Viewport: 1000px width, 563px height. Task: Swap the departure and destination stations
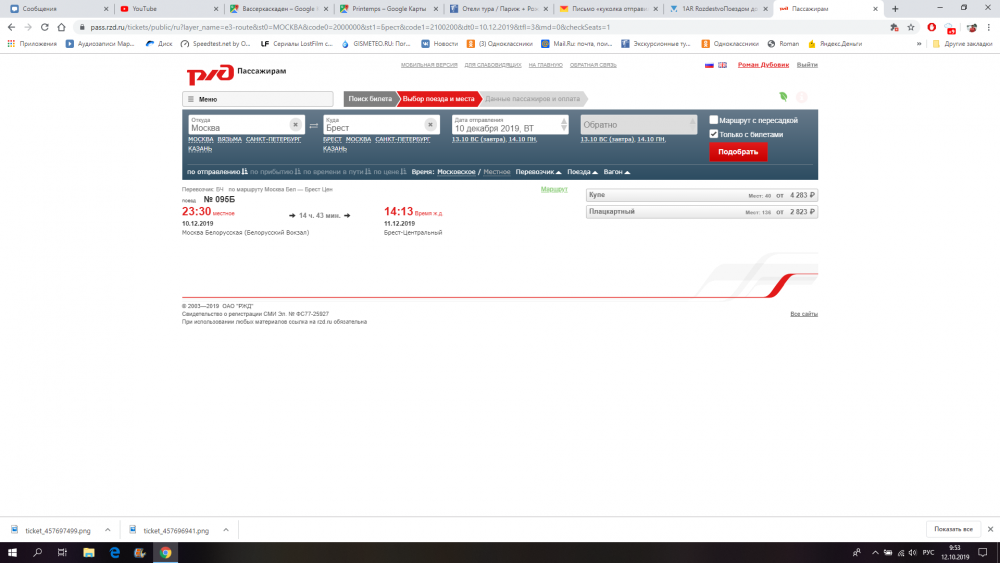[x=313, y=125]
